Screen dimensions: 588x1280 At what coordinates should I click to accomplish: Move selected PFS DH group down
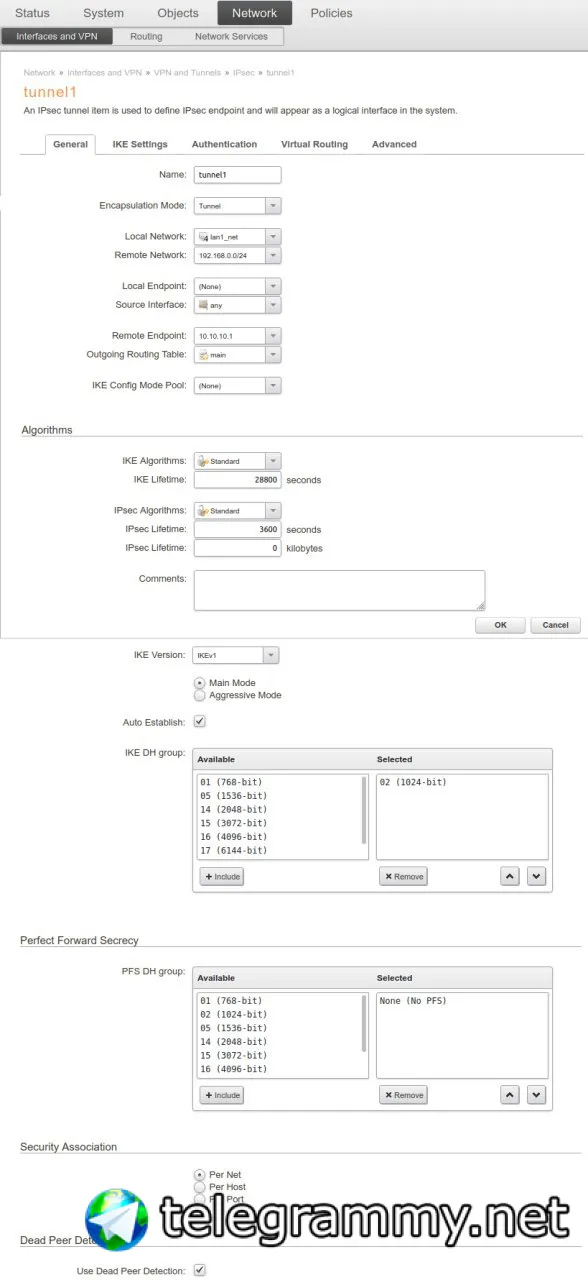click(x=536, y=1095)
